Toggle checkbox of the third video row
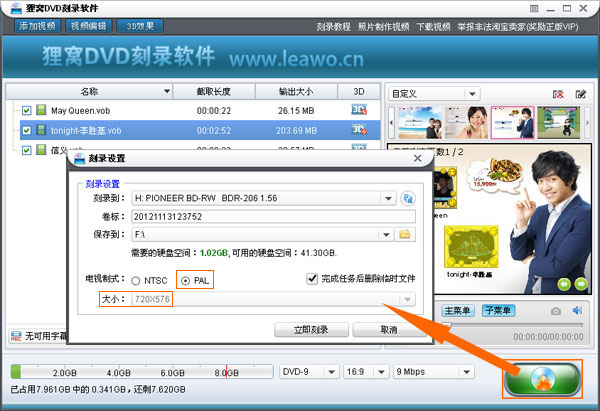This screenshot has width=600, height=411. tap(26, 150)
